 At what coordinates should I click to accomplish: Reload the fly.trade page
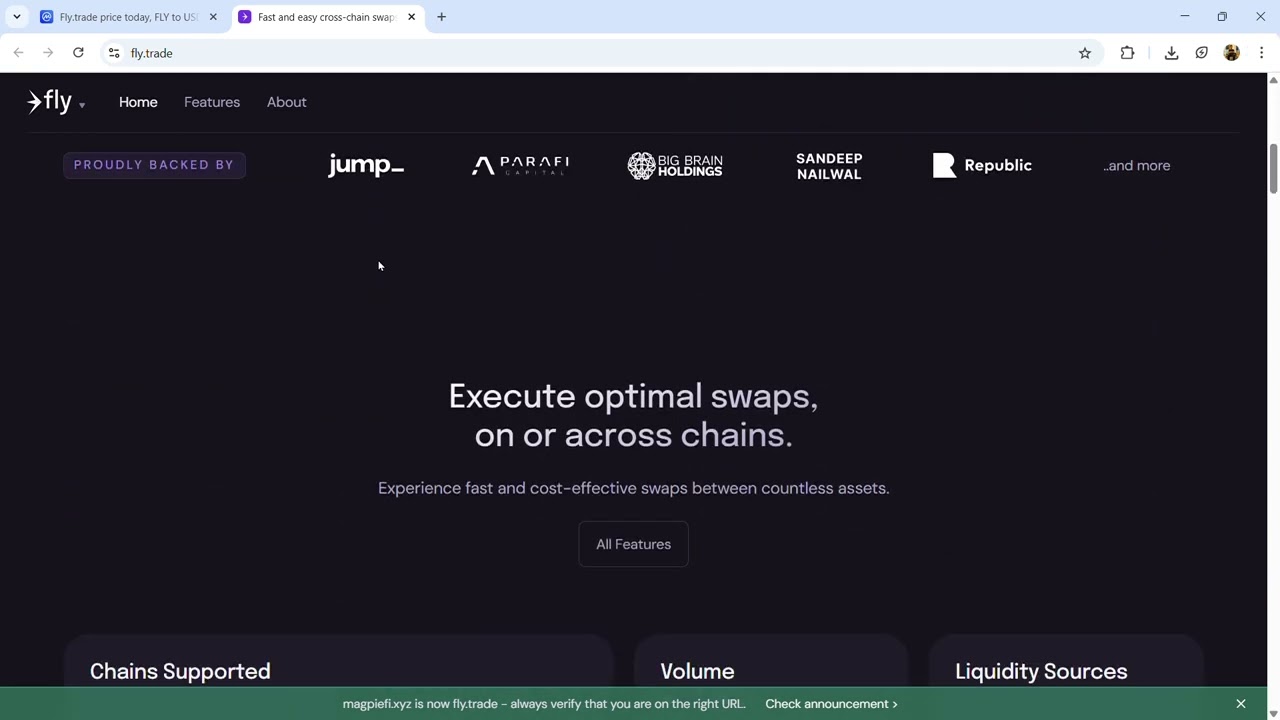pyautogui.click(x=78, y=53)
